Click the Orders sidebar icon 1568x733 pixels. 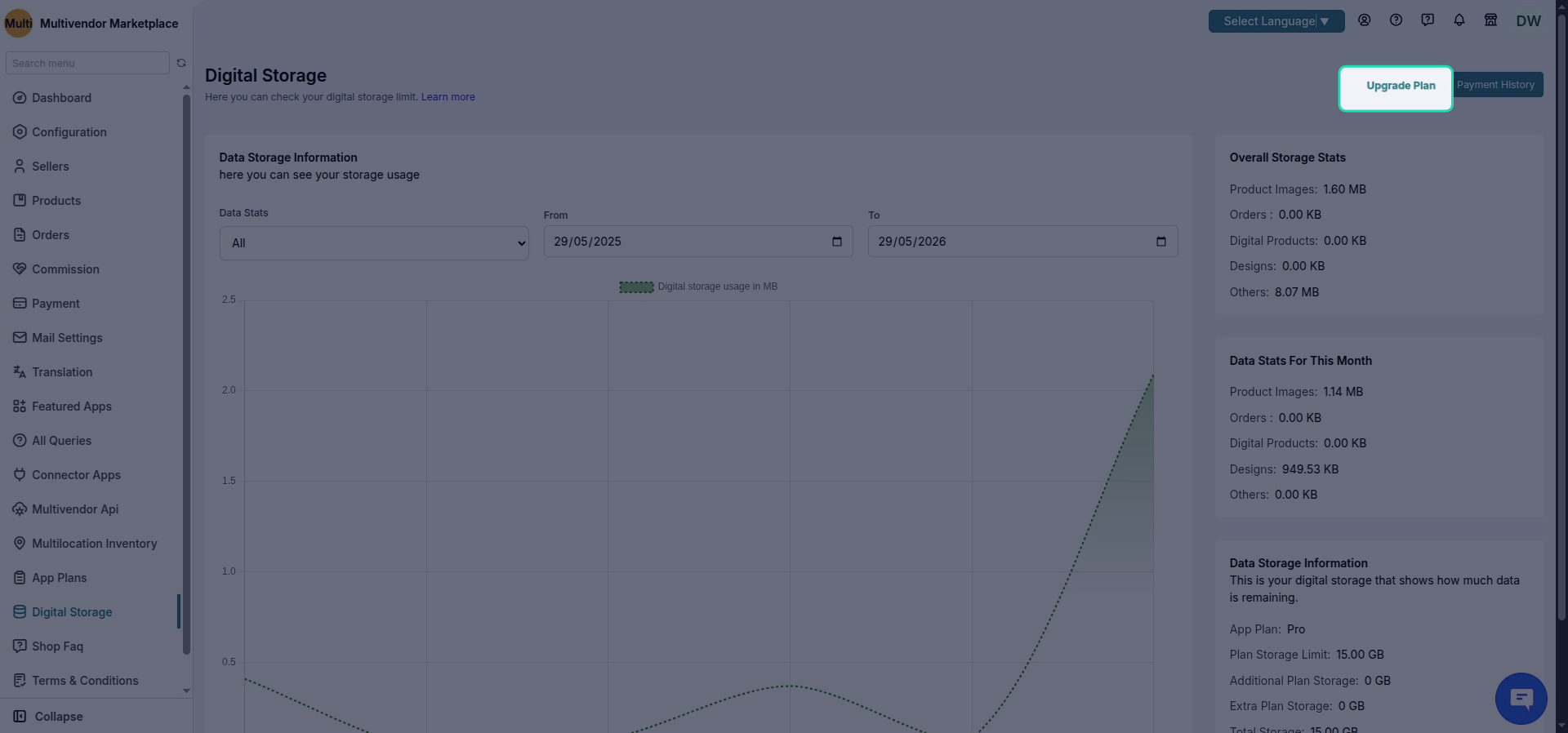(x=20, y=235)
